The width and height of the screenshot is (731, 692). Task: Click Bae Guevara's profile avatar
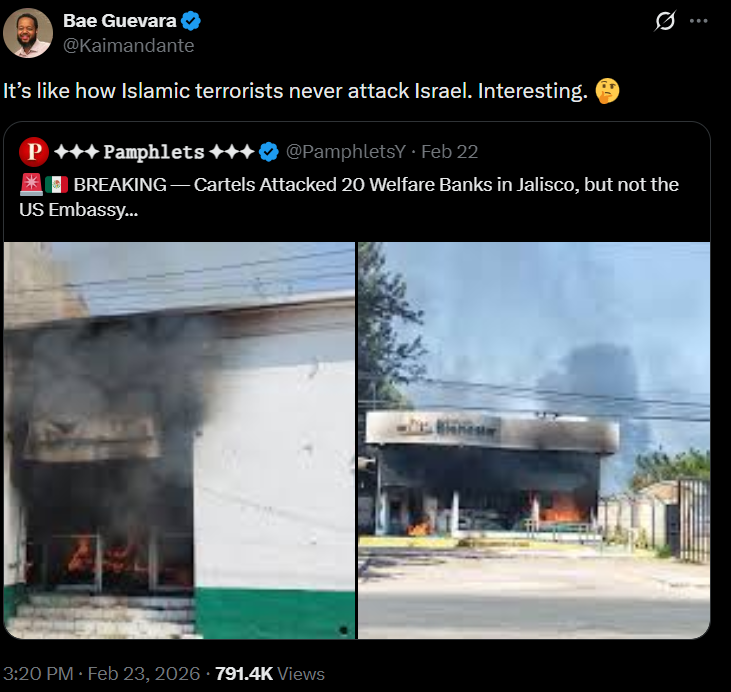28,33
